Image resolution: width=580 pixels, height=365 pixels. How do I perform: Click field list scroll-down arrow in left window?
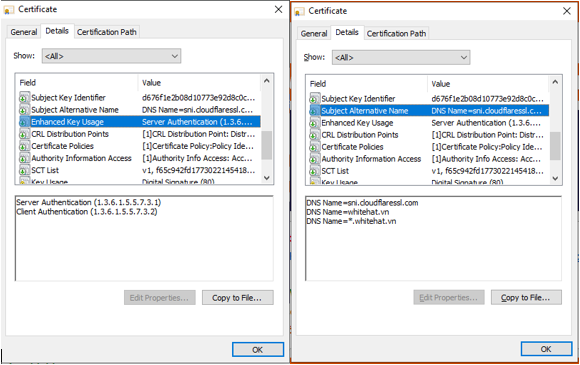coord(267,178)
